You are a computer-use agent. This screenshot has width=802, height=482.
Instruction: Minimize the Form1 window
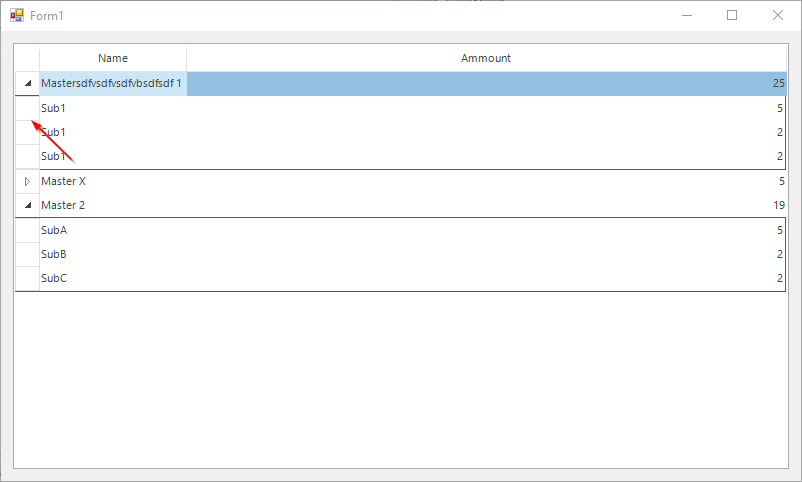687,15
